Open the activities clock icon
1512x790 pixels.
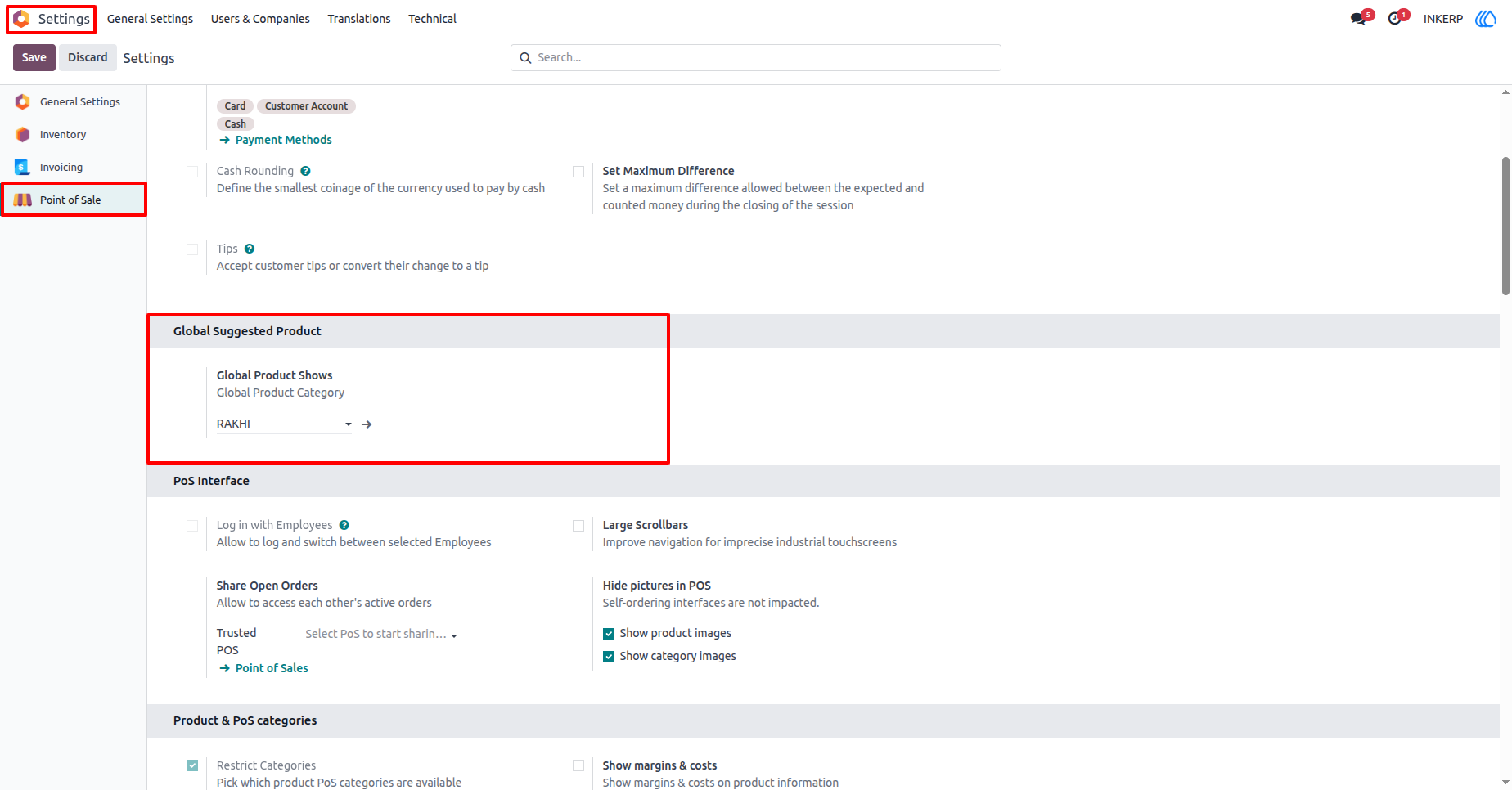tap(1395, 19)
